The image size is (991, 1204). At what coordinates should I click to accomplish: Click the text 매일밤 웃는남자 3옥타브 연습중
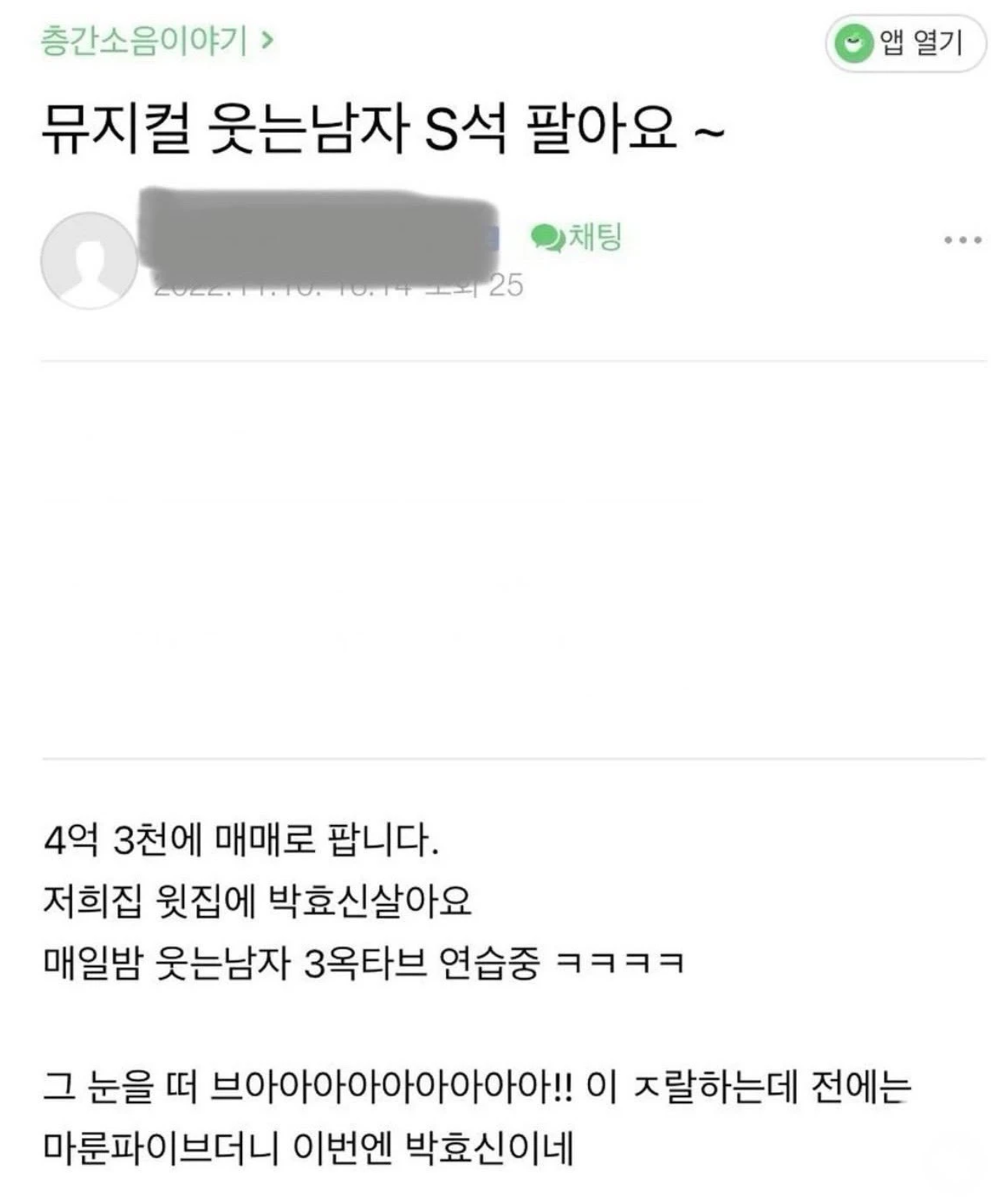(x=292, y=962)
